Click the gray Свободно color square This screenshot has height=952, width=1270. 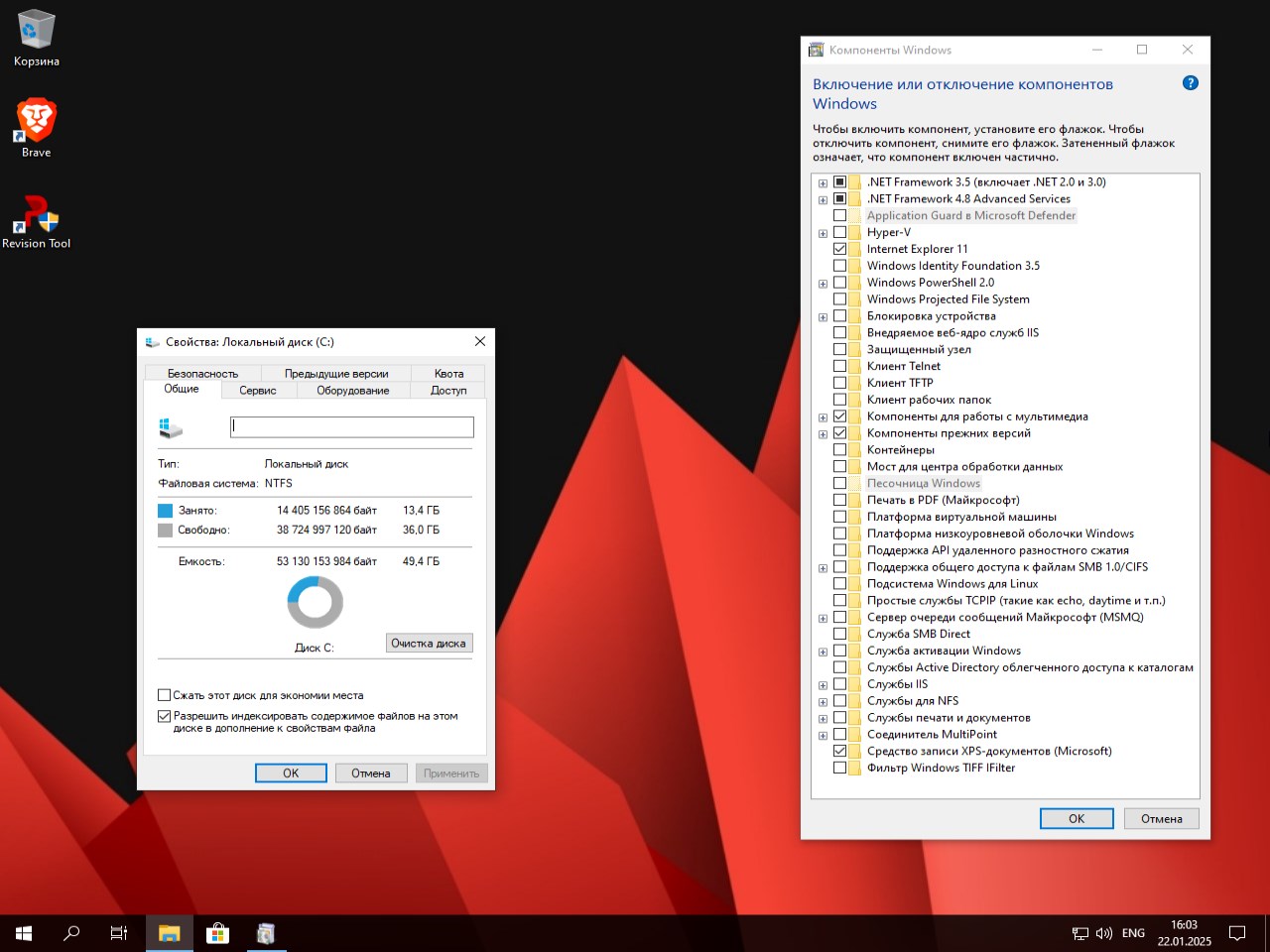point(165,531)
